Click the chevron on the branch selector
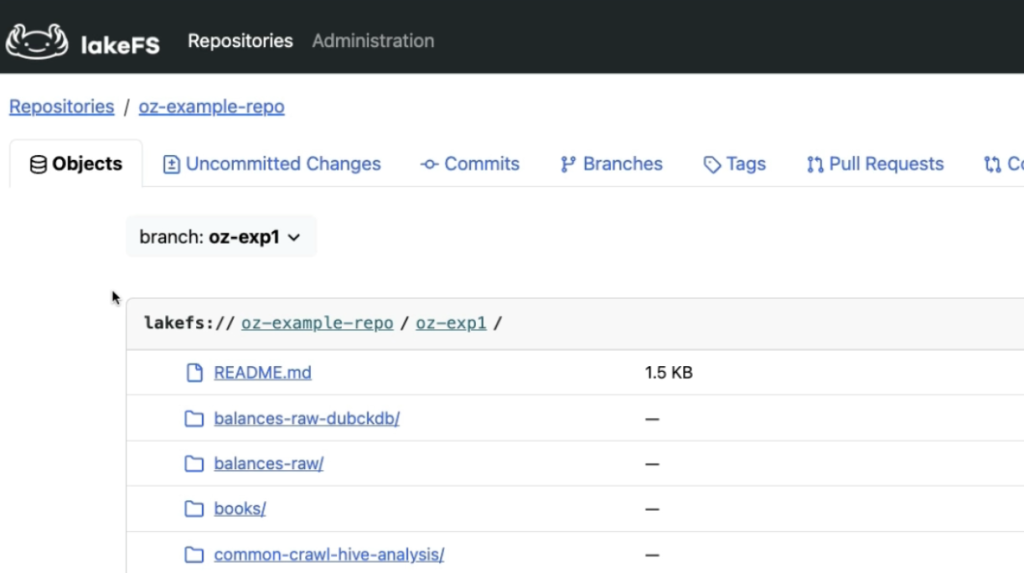Screen dimensions: 1024x573 pos(294,238)
